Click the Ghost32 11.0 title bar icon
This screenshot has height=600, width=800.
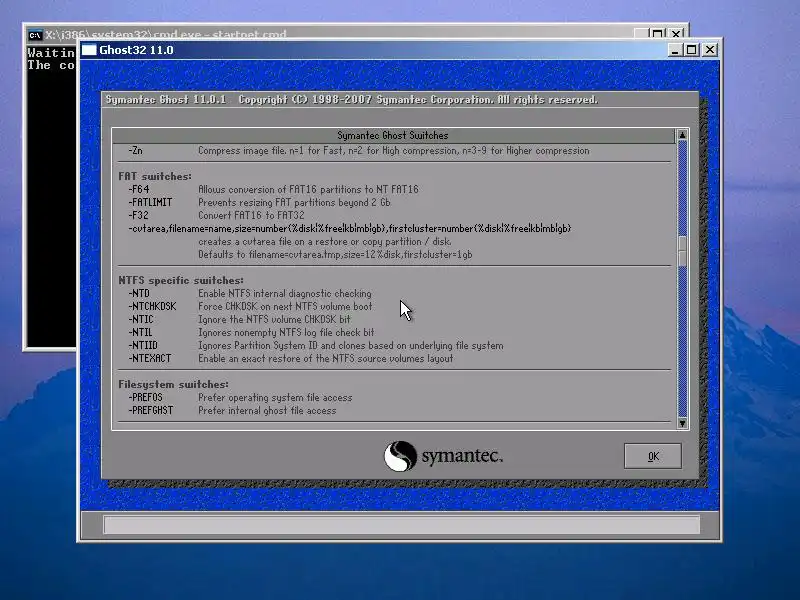click(x=89, y=50)
